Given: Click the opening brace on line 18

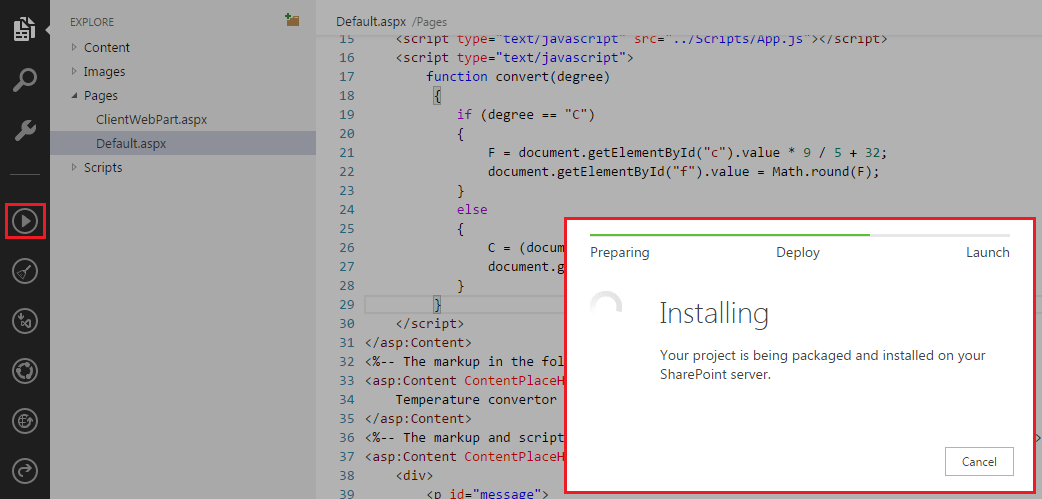Looking at the screenshot, I should point(437,96).
